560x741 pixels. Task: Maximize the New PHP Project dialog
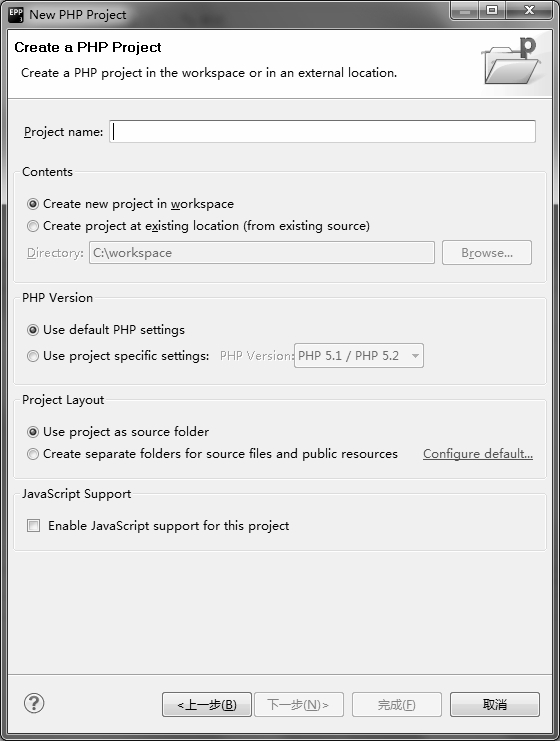(492, 10)
